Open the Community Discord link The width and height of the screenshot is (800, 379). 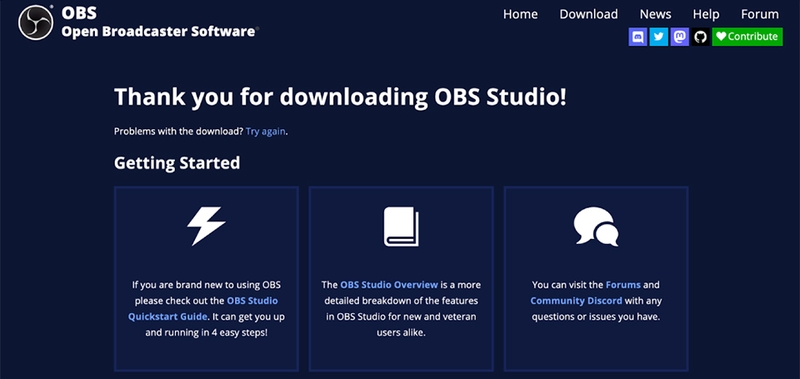(x=576, y=300)
